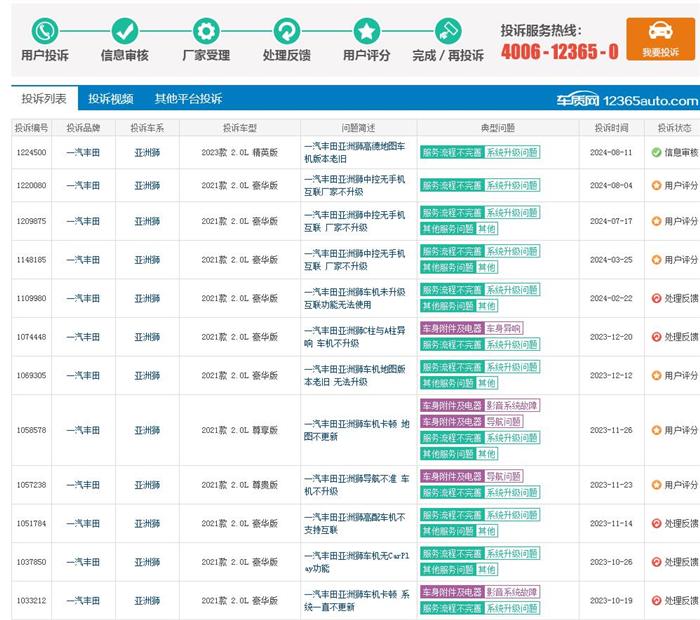Click complaint number 1037850
The image size is (700, 620).
point(31,562)
